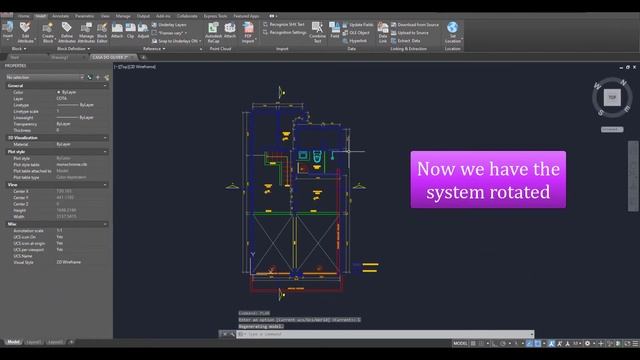This screenshot has width=640, height=360.
Task: Click Recognize SHX Text
Action: 284,24
